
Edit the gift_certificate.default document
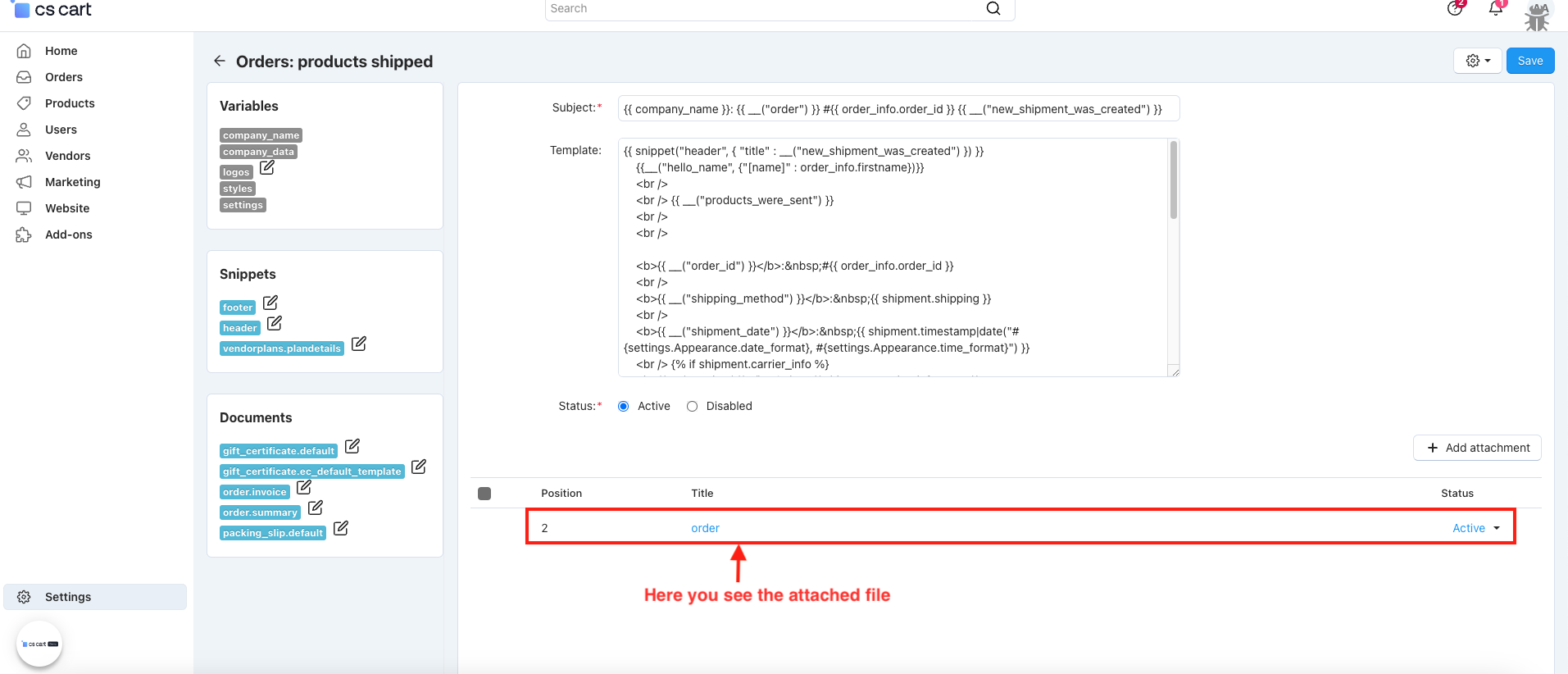[352, 446]
